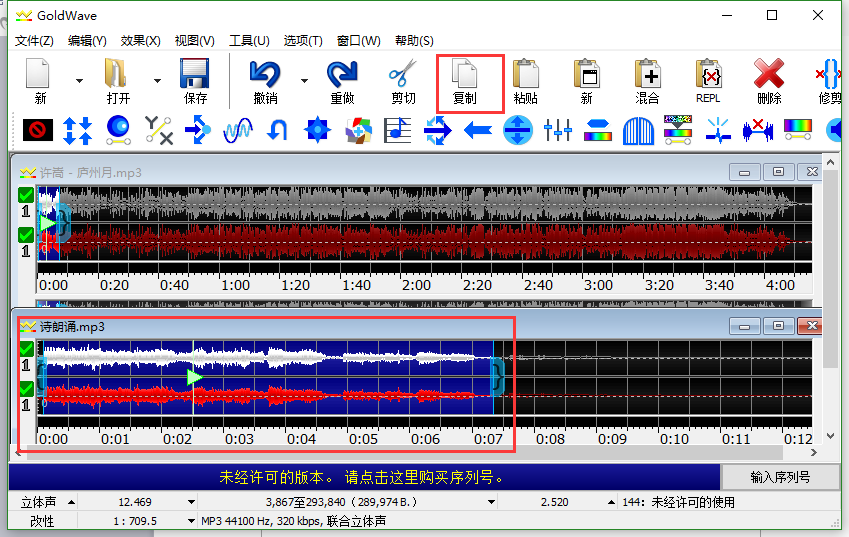Click the 改性 status label
Viewport: 849px width, 537px height.
pos(42,521)
